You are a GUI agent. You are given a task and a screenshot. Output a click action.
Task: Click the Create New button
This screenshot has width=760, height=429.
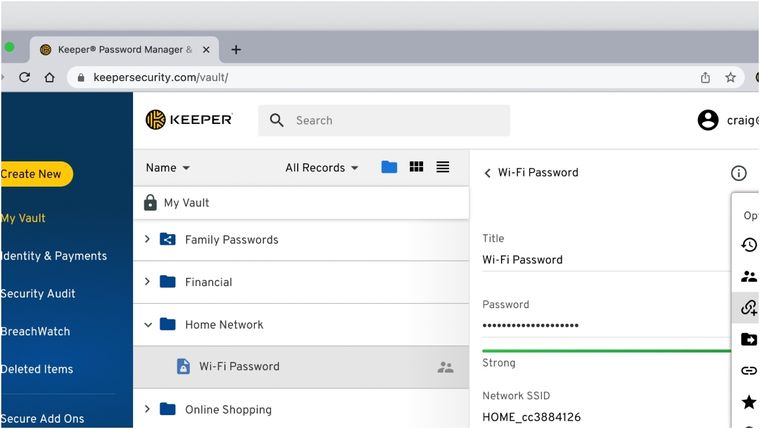[32, 174]
